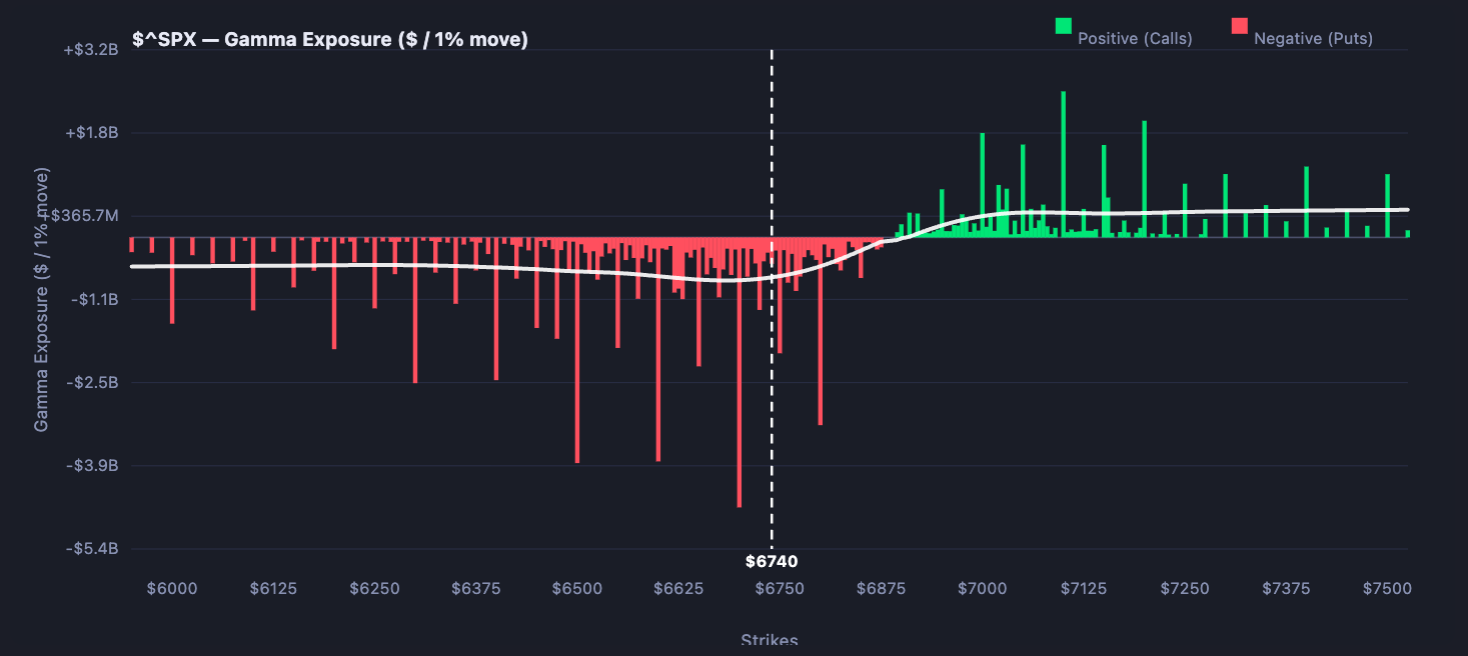Click the $6625 strike axis label
The image size is (1468, 656).
(x=678, y=588)
